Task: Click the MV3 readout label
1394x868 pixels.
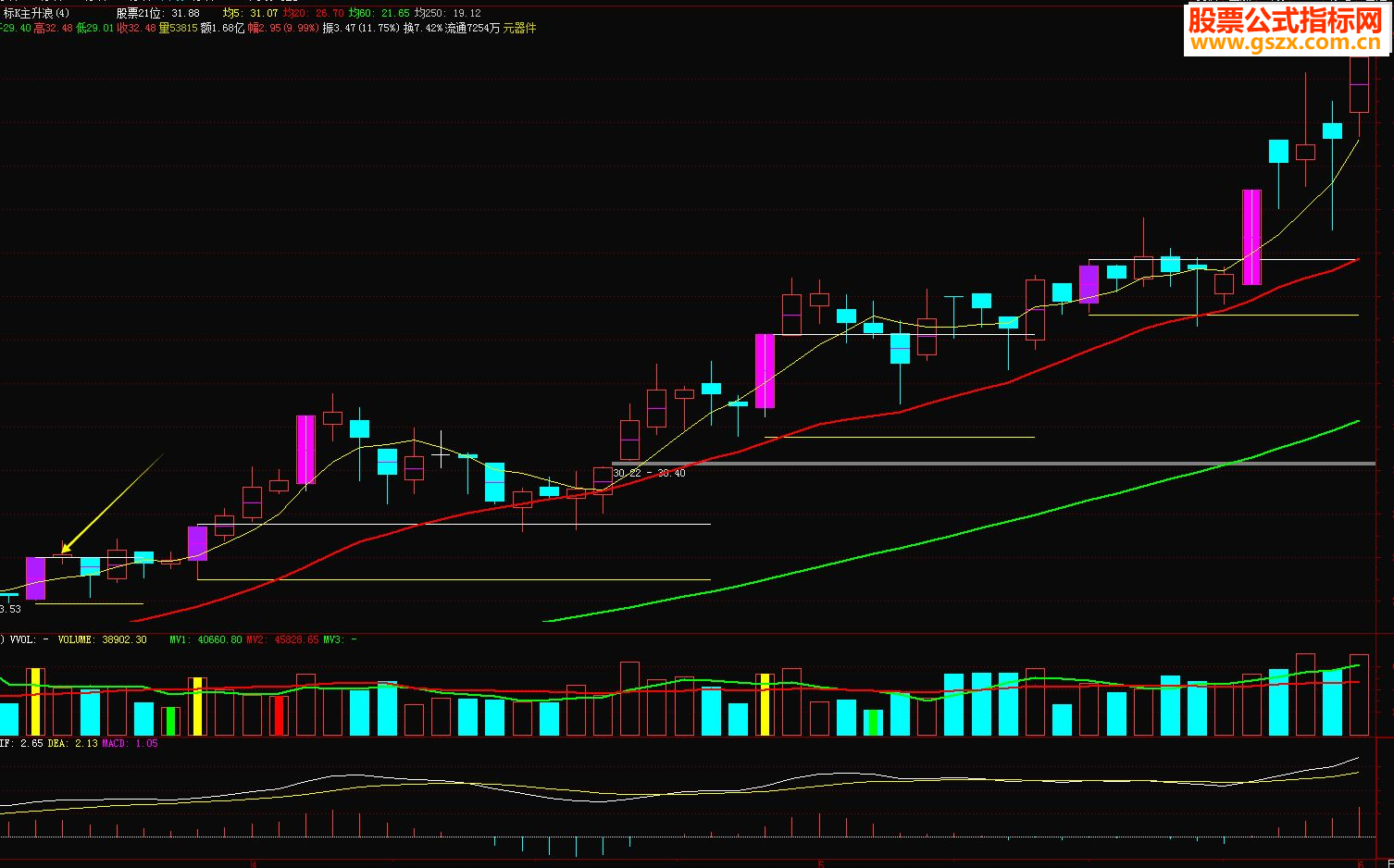Action: click(x=340, y=639)
